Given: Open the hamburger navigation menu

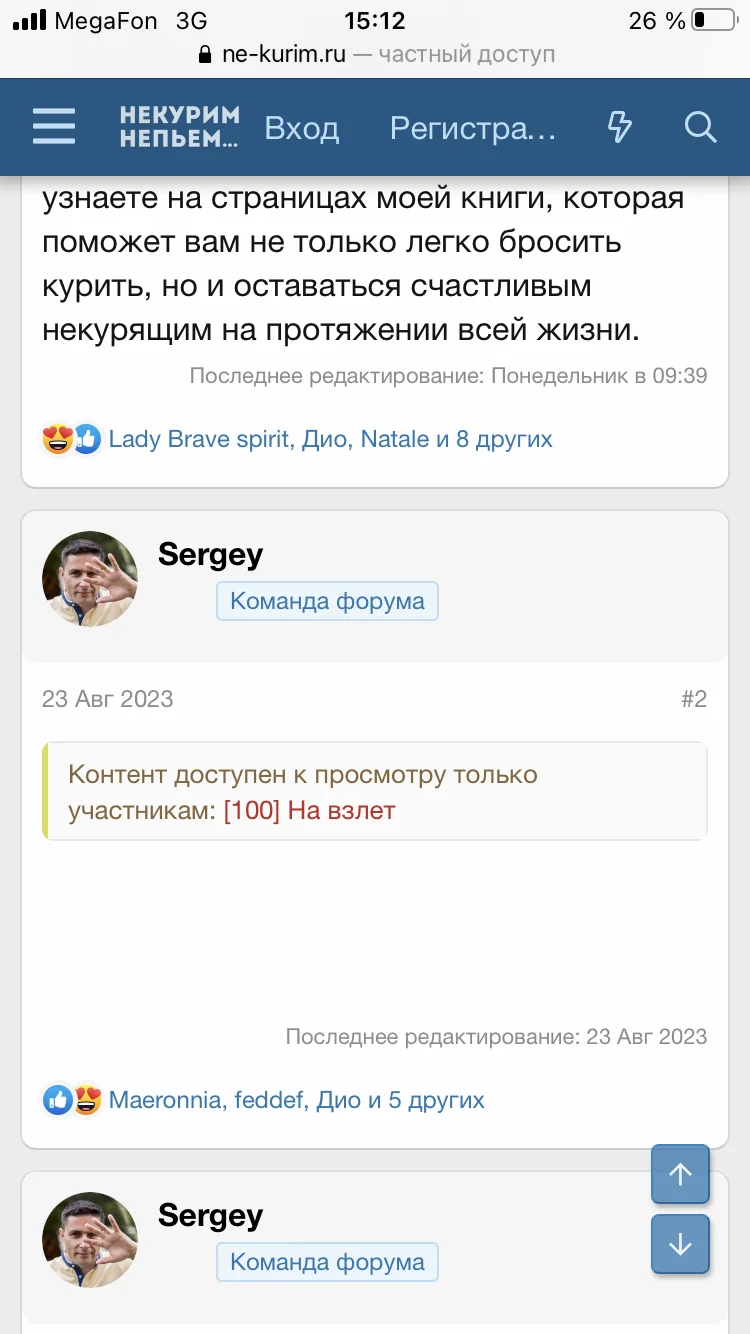Looking at the screenshot, I should coord(54,127).
